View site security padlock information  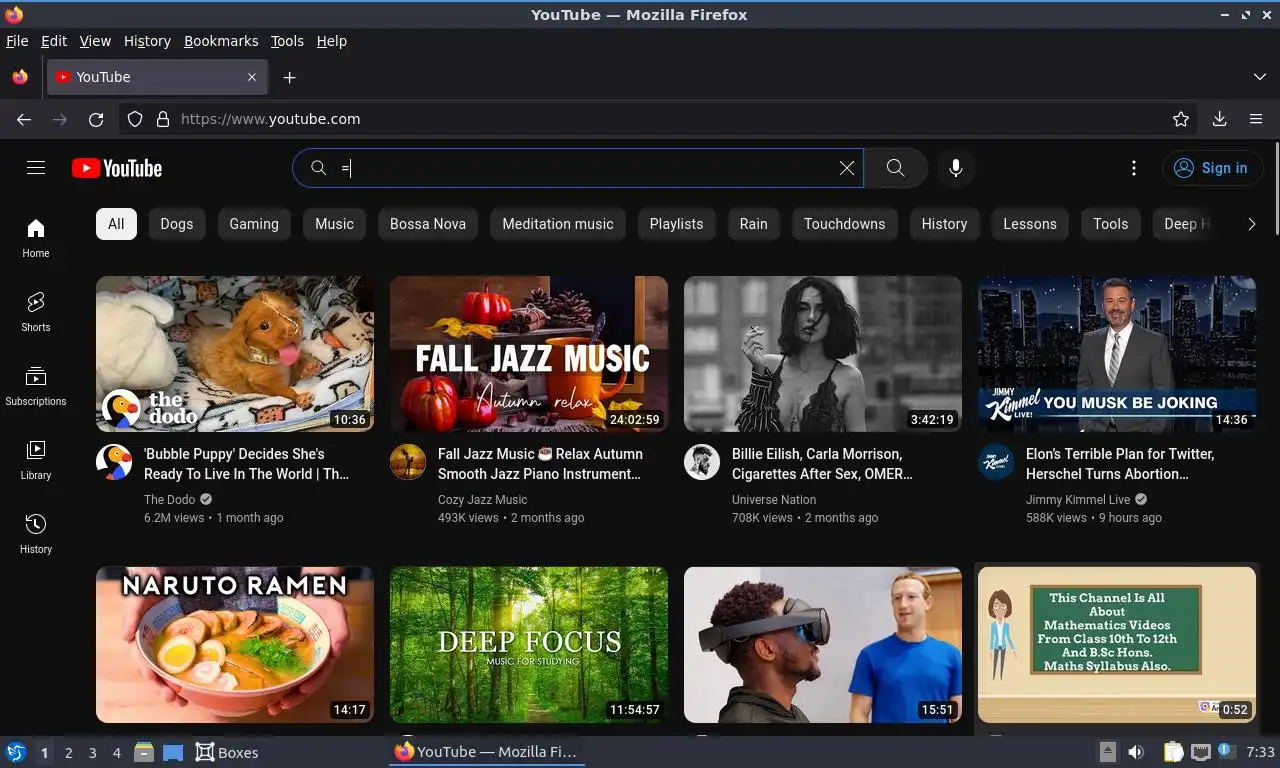pos(163,119)
